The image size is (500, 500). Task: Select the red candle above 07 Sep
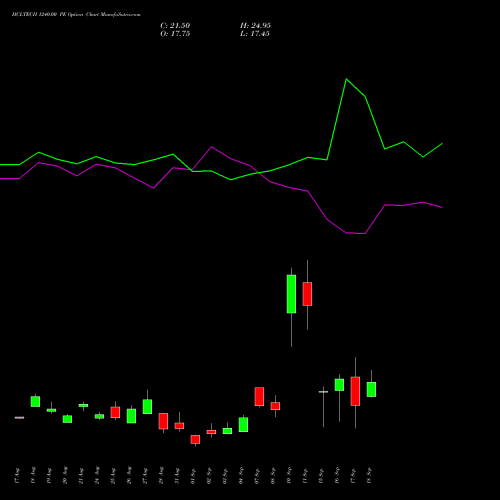click(x=259, y=397)
